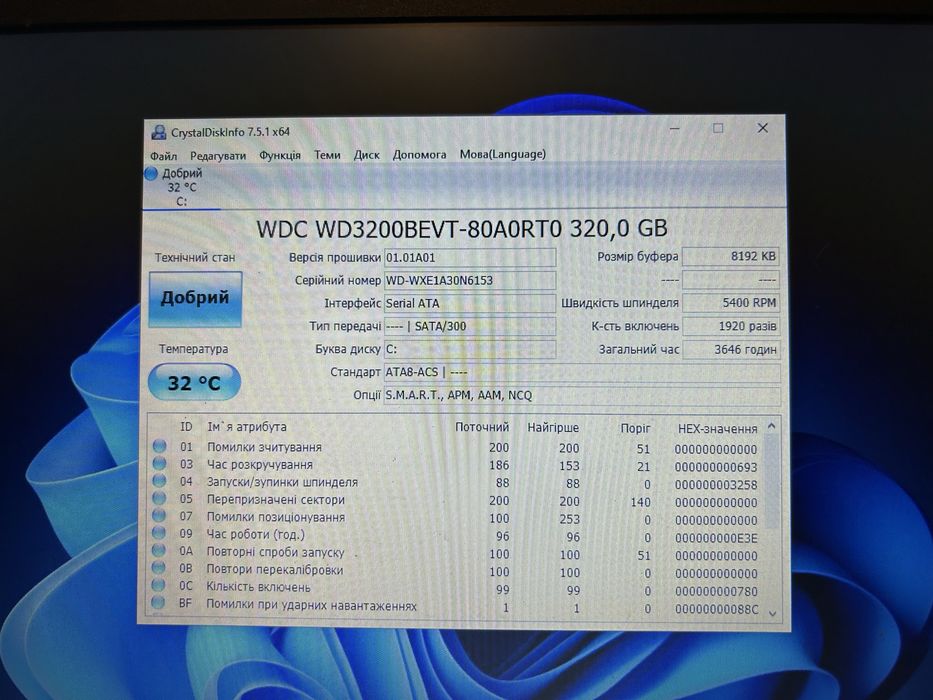
Task: Open the Допомога menu
Action: click(419, 155)
